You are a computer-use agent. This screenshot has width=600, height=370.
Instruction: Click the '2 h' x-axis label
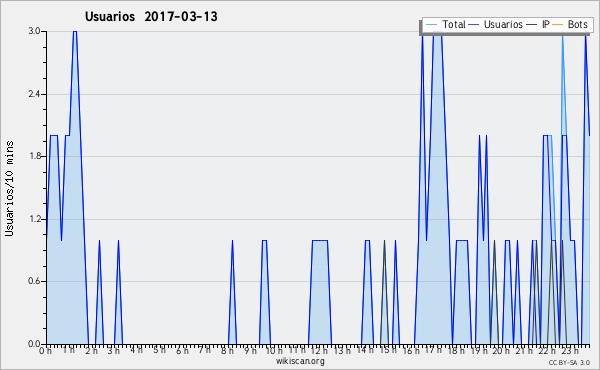click(x=91, y=351)
